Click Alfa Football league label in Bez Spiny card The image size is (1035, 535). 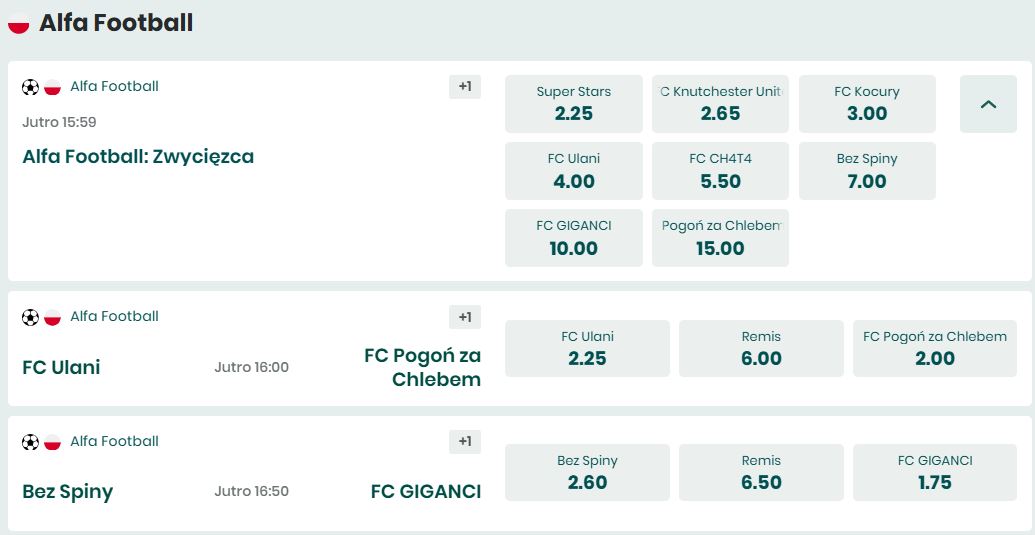tap(114, 441)
